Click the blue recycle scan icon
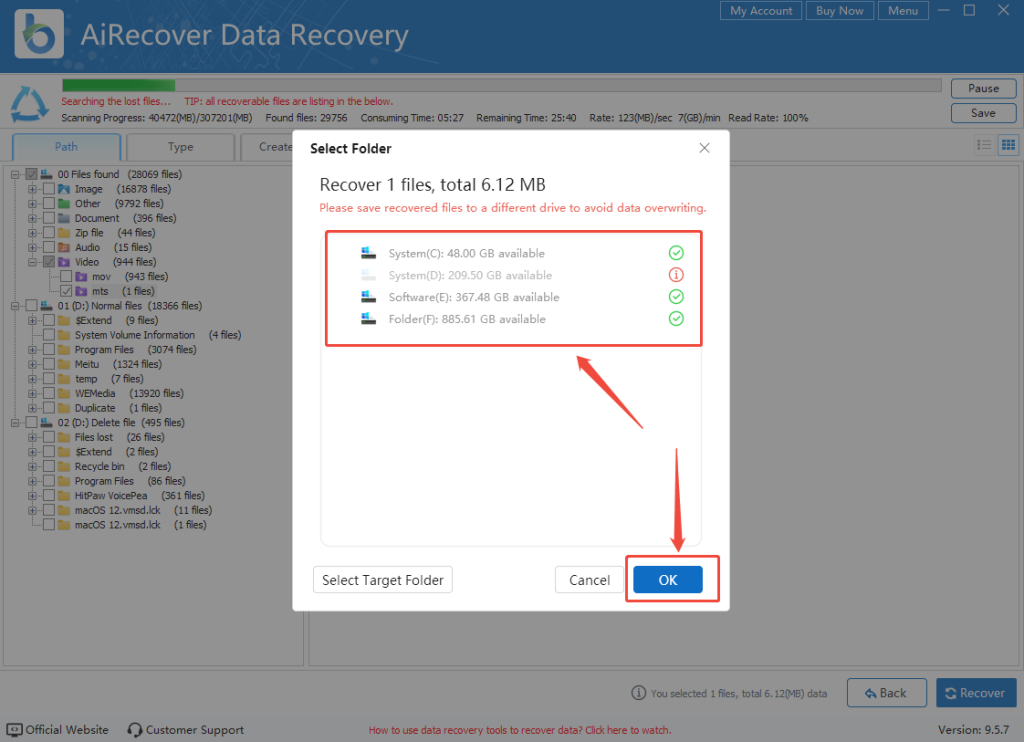The image size is (1024, 742). click(28, 103)
